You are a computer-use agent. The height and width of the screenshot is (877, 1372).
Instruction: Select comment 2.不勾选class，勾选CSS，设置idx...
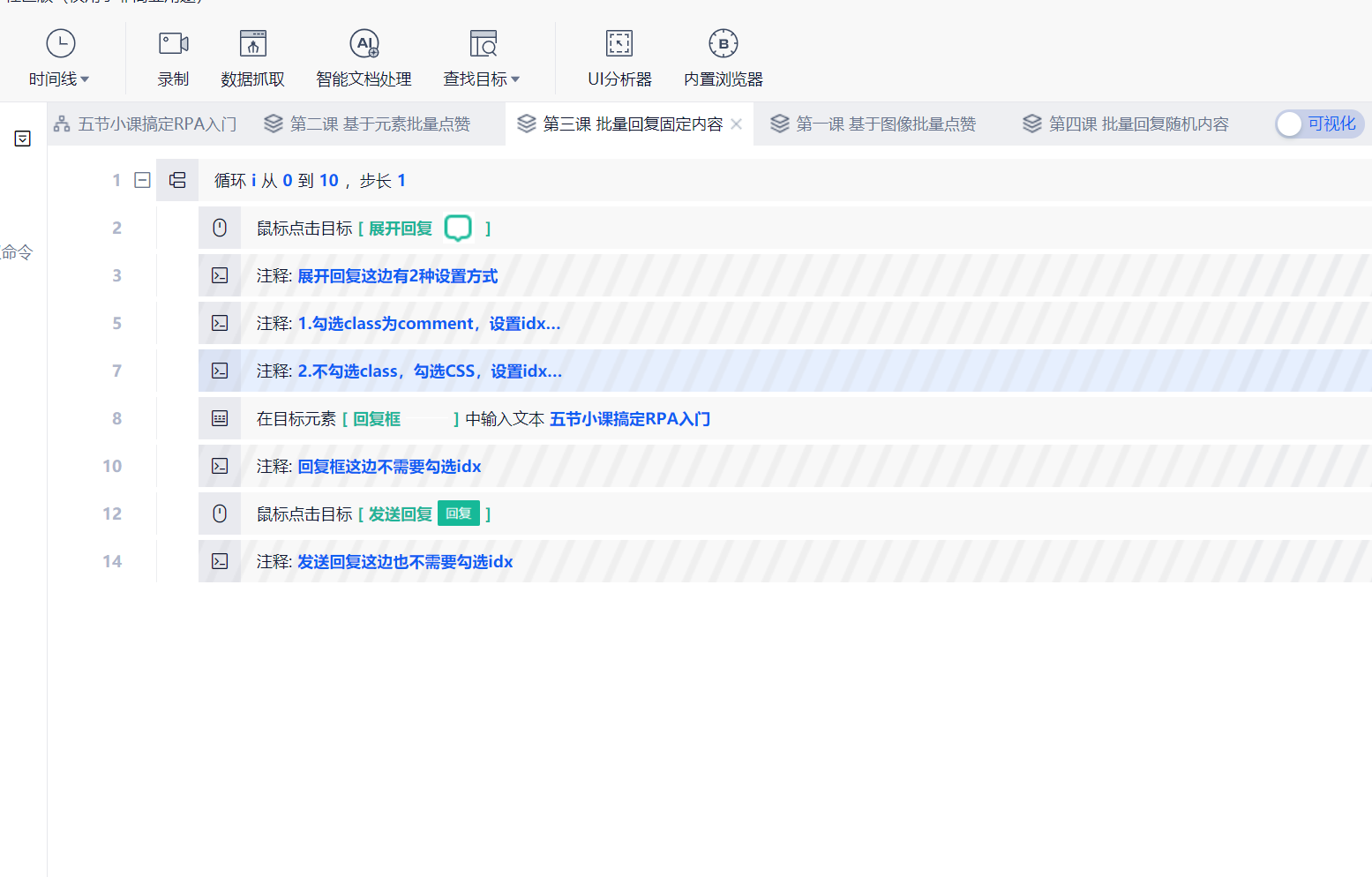(430, 371)
